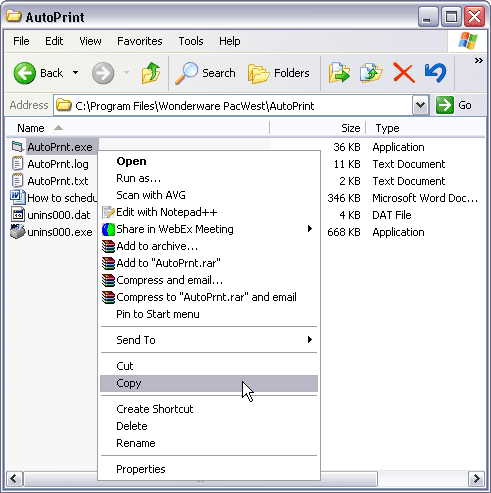Open the View menu
The image size is (491, 493).
[x=90, y=41]
